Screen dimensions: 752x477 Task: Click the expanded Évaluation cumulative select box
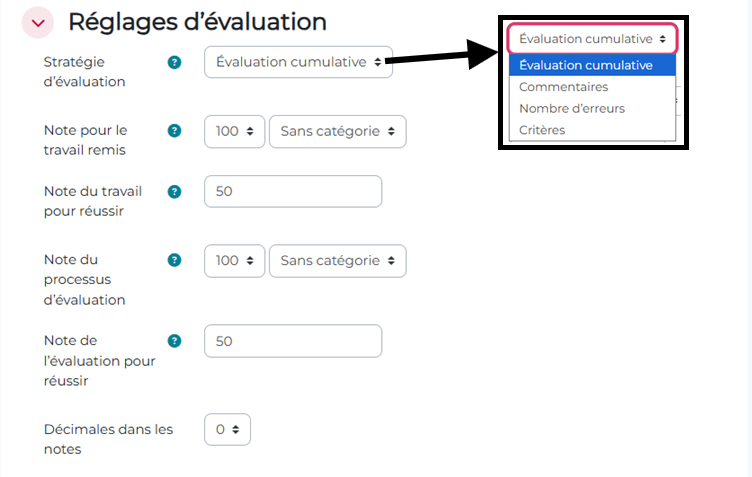click(592, 39)
